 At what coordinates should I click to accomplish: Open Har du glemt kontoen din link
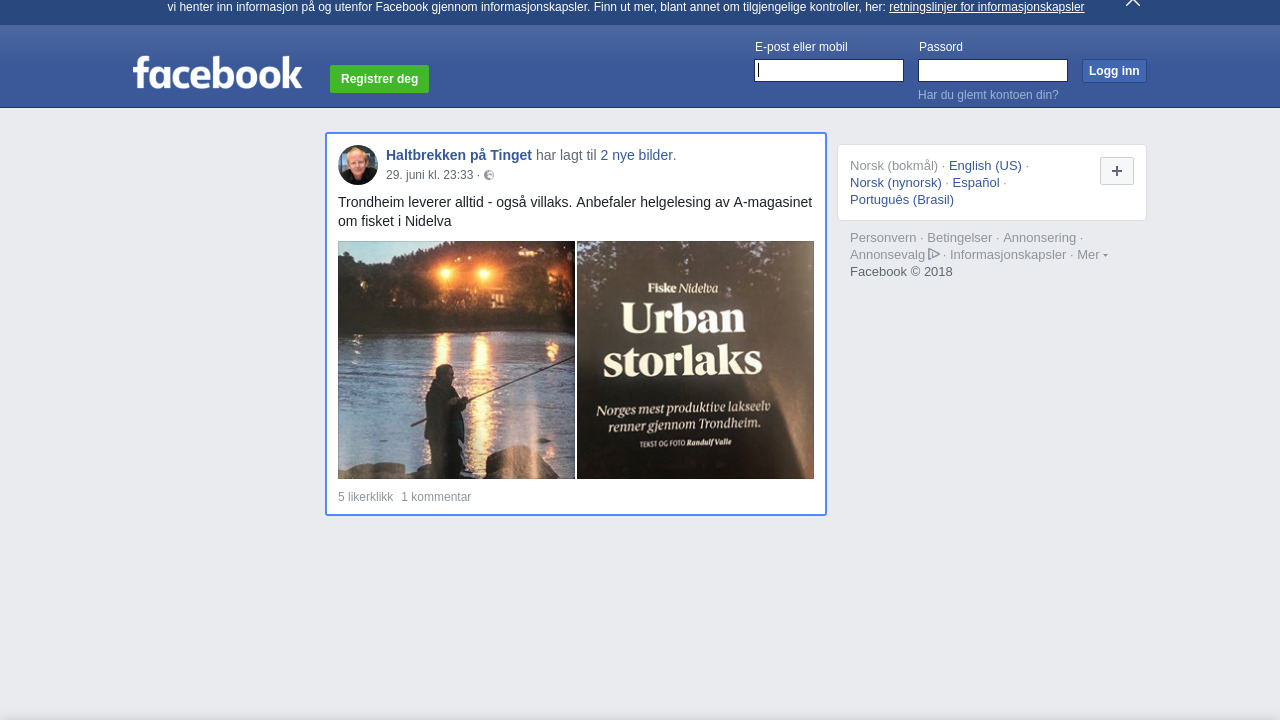pyautogui.click(x=988, y=95)
